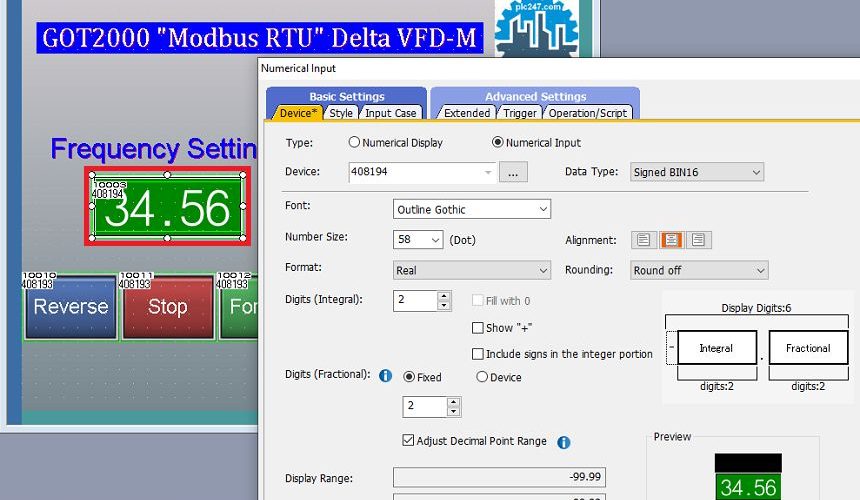The image size is (860, 500).
Task: Uncheck Adjust Decimal Point Range
Action: point(408,440)
